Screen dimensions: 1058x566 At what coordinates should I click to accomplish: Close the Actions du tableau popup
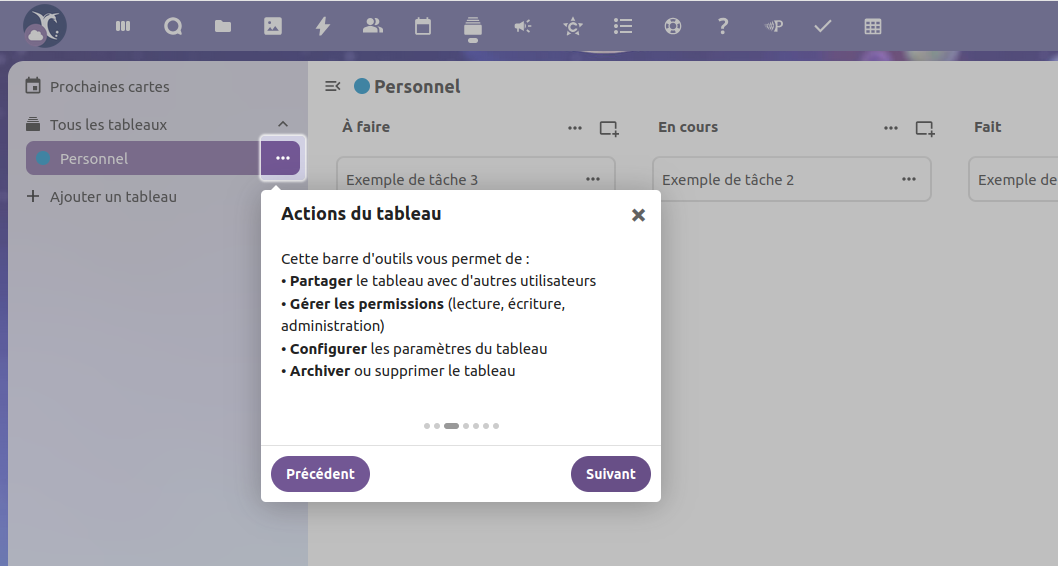pos(638,215)
